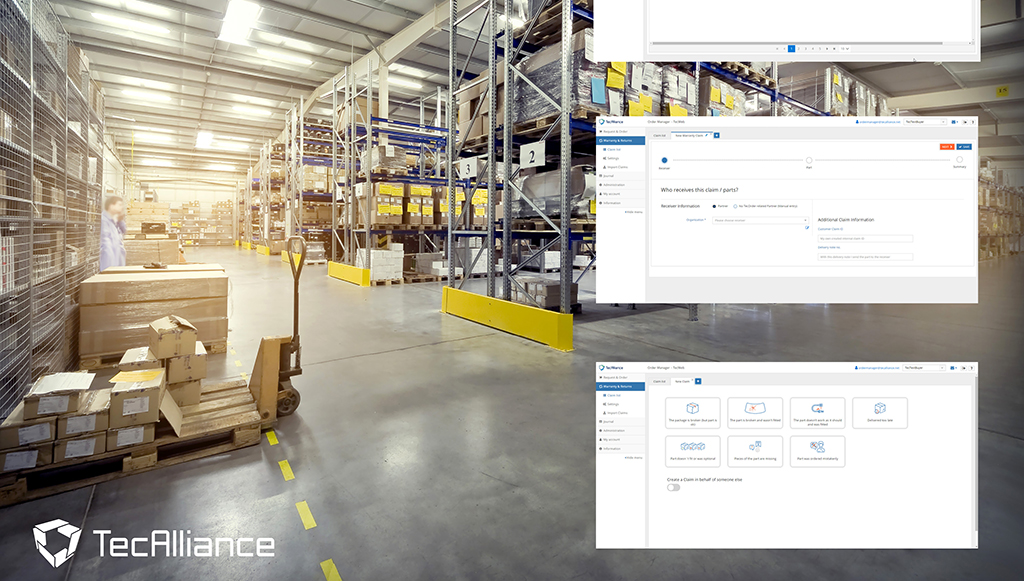Viewport: 1024px width, 581px height.
Task: Switch to the 'Claim list' tab in warranty form
Action: (x=659, y=134)
